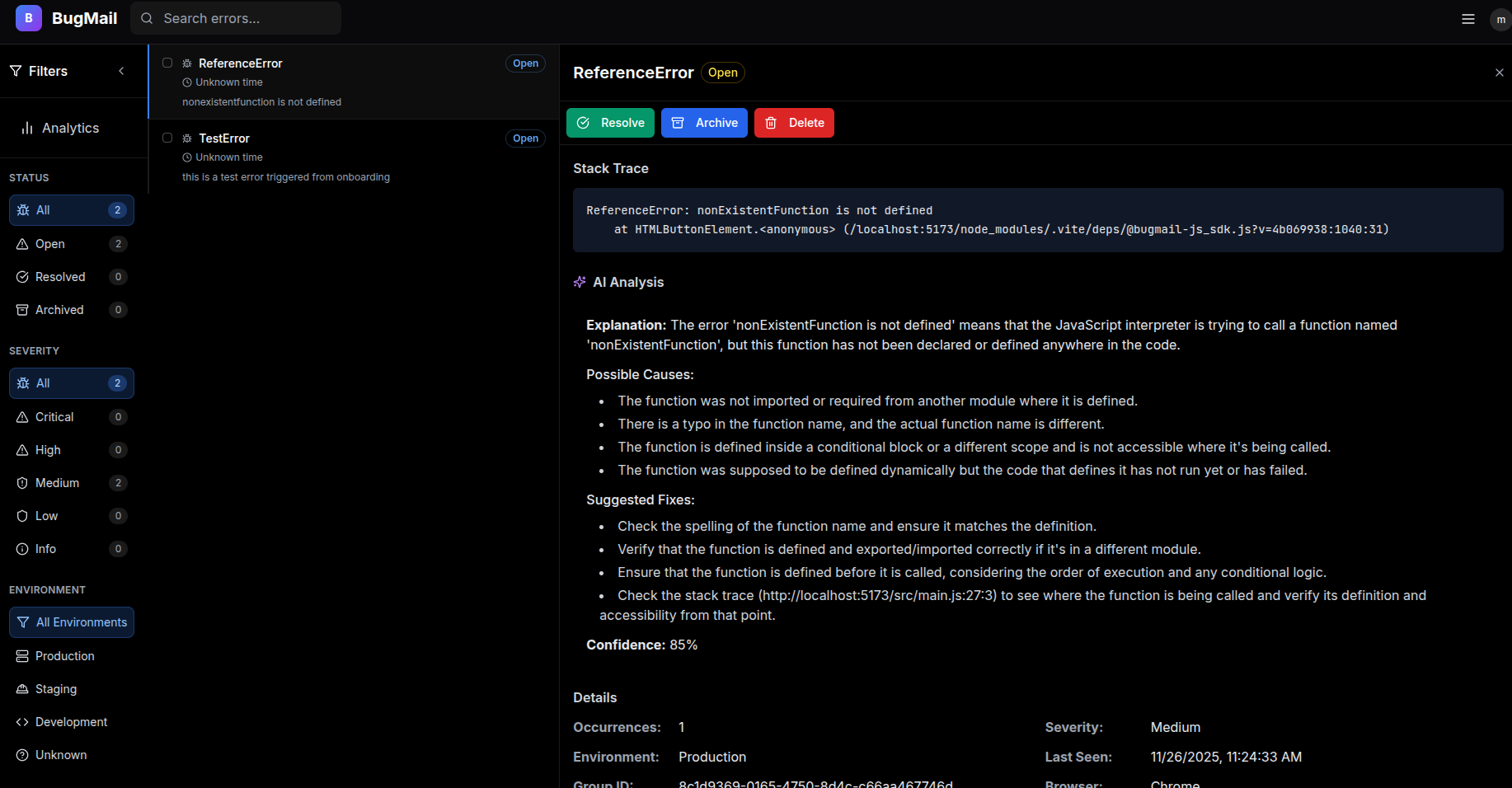Image resolution: width=1512 pixels, height=788 pixels.
Task: Click the BugMail logo icon
Action: [28, 17]
